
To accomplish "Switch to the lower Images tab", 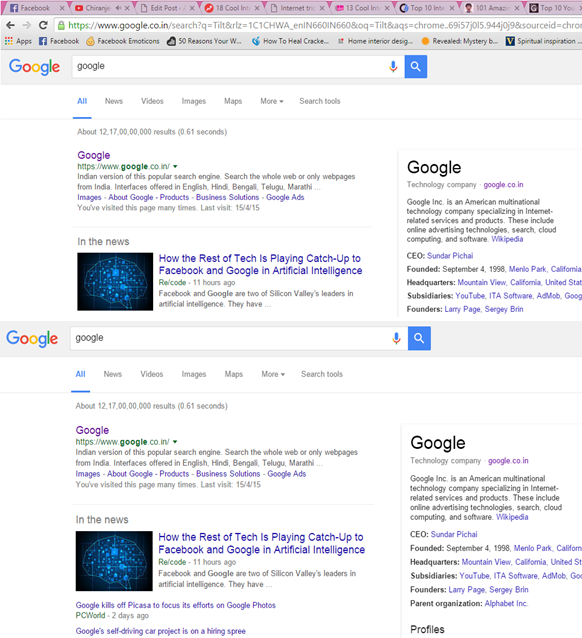I will pyautogui.click(x=194, y=374).
